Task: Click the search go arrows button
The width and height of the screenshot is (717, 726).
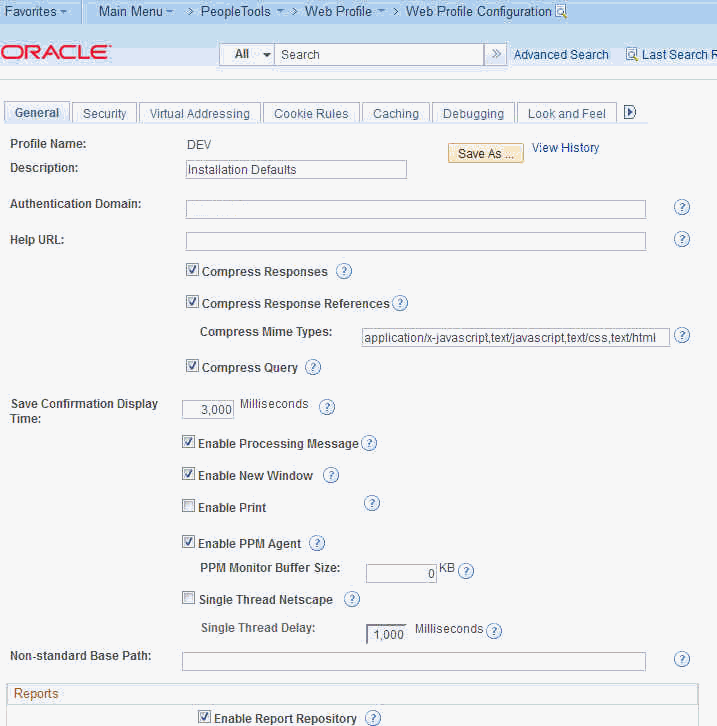Action: coord(496,54)
